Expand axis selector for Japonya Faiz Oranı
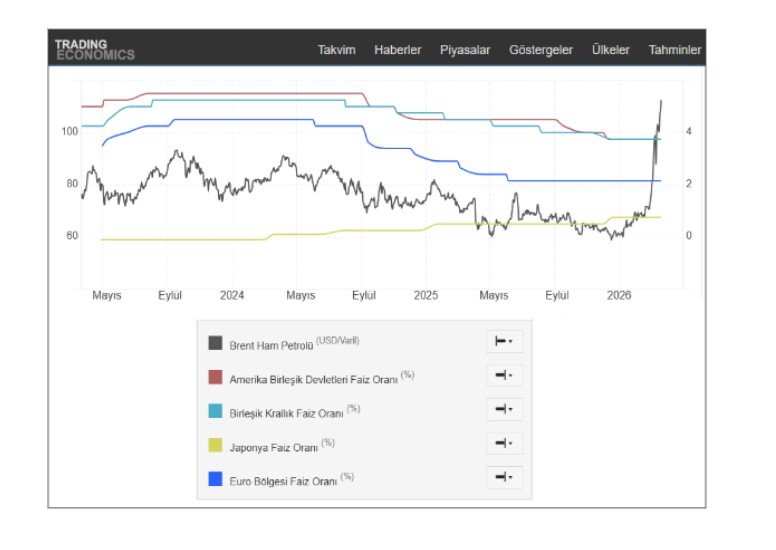The height and width of the screenshot is (550, 776). (x=504, y=444)
